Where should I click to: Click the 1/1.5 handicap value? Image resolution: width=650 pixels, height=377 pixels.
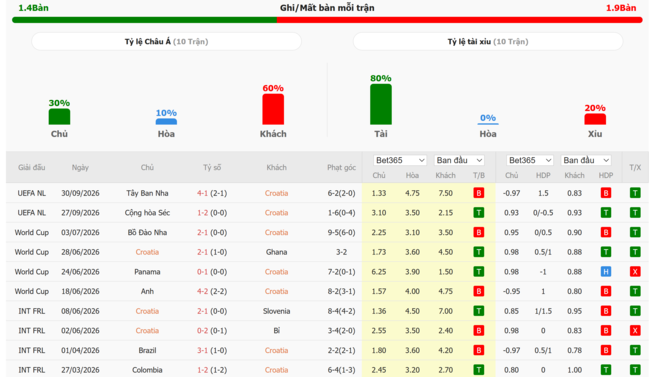pos(543,311)
